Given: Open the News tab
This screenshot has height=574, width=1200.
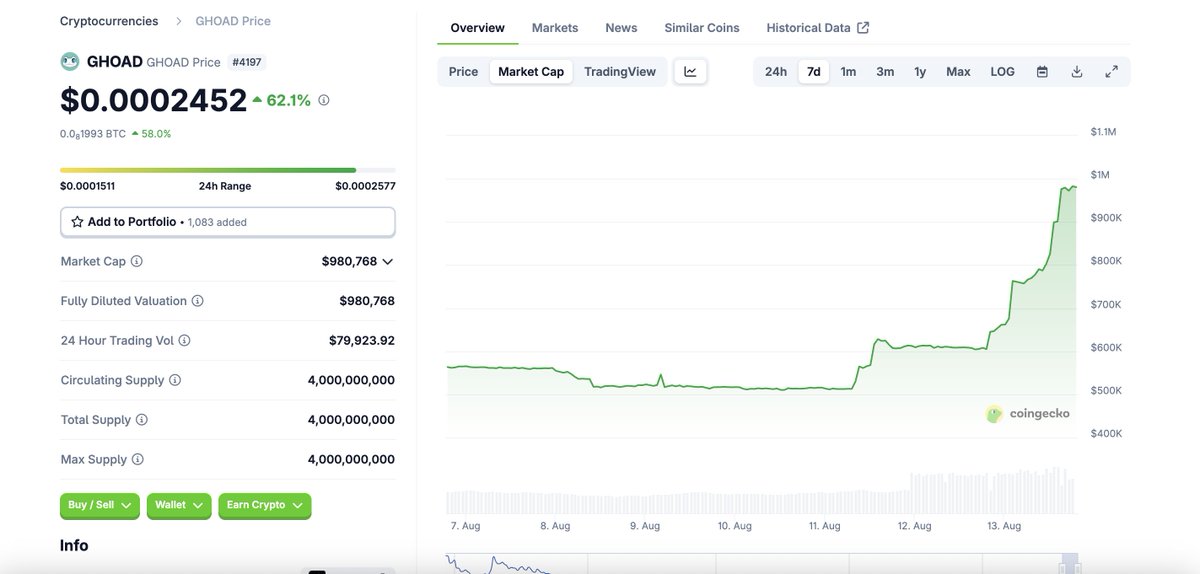Looking at the screenshot, I should pyautogui.click(x=621, y=28).
